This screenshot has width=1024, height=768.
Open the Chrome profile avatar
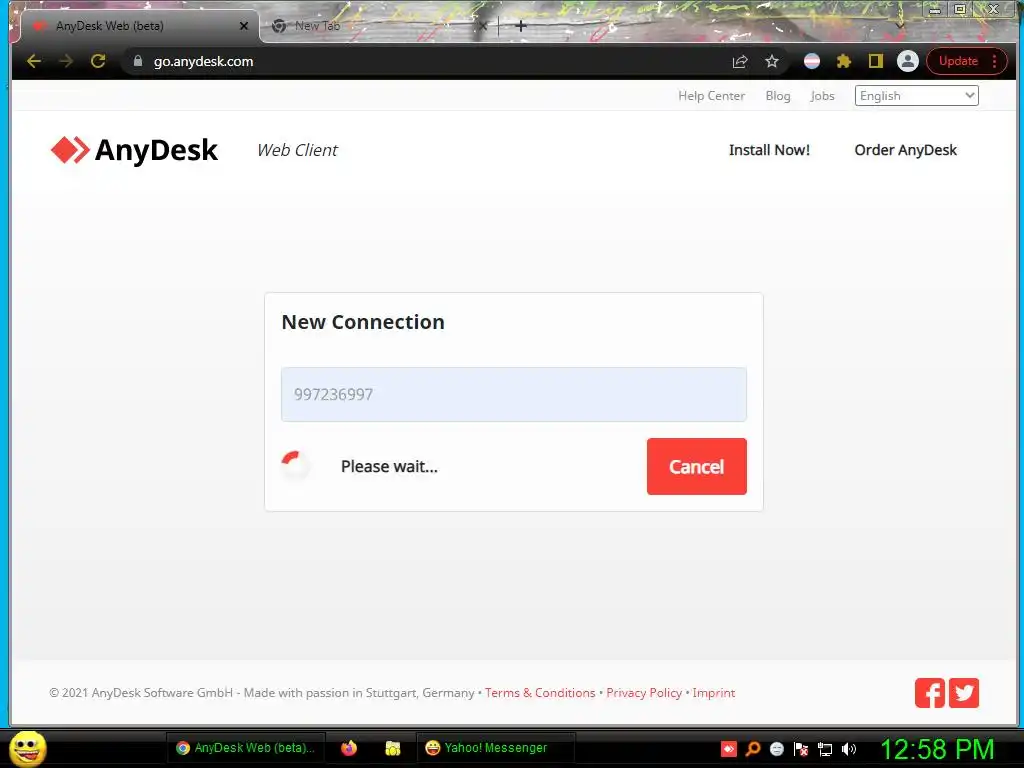[x=908, y=61]
